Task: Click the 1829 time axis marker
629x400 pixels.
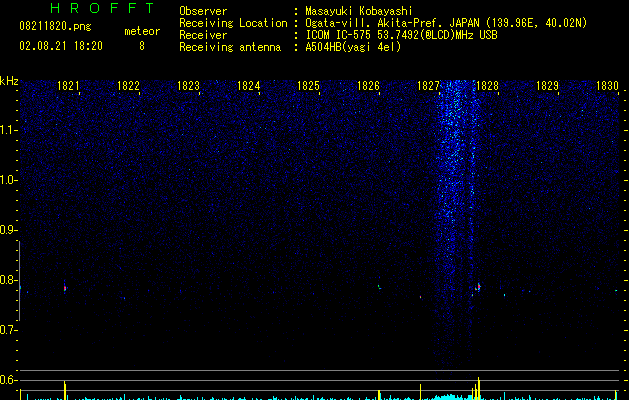Action: pos(547,86)
